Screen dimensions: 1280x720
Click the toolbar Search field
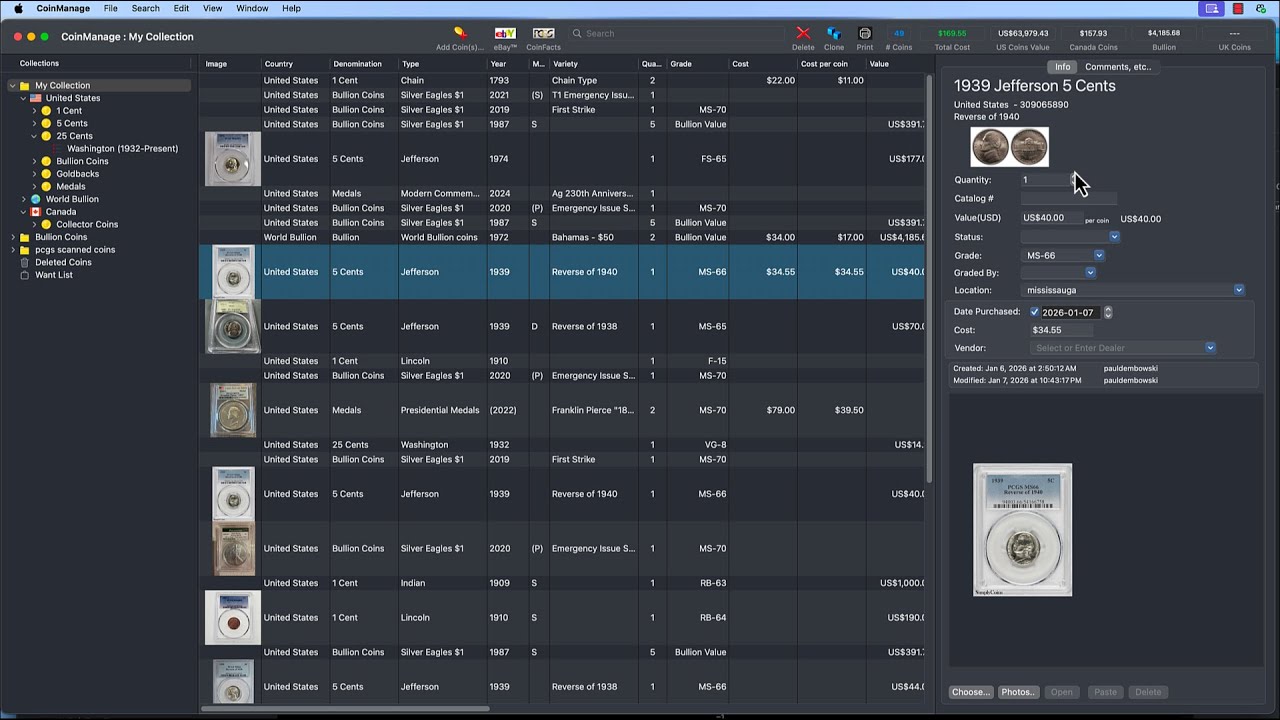[675, 33]
